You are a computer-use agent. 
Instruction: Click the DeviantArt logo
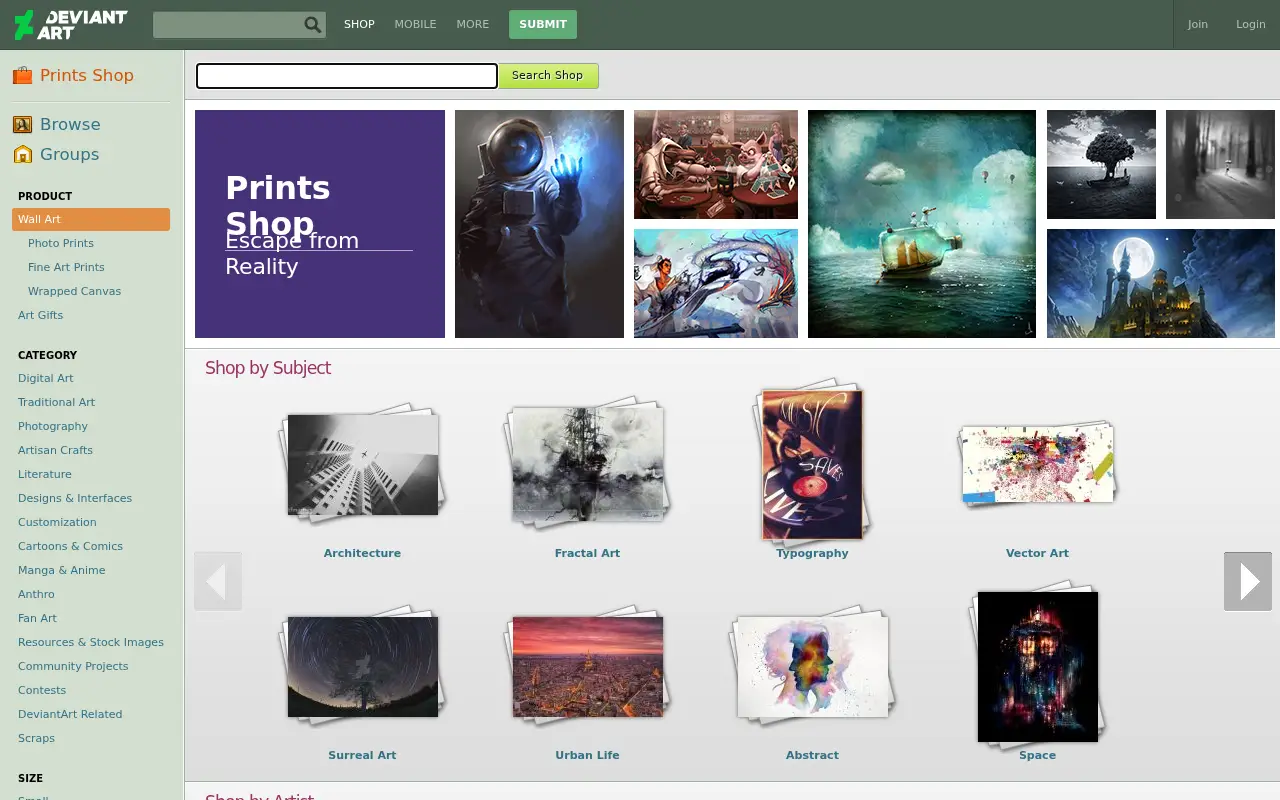click(x=71, y=24)
